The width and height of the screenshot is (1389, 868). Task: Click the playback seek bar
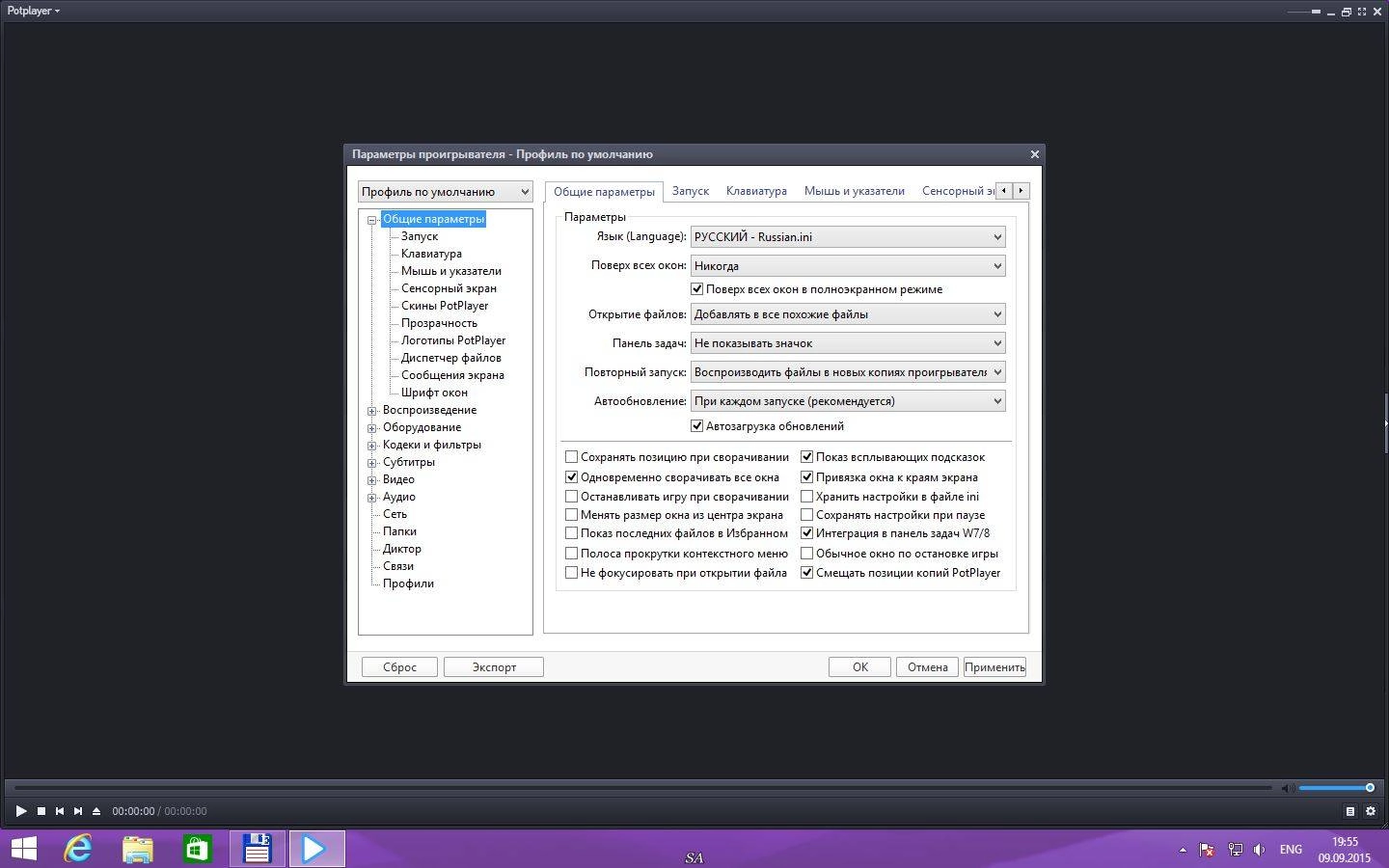click(x=643, y=788)
